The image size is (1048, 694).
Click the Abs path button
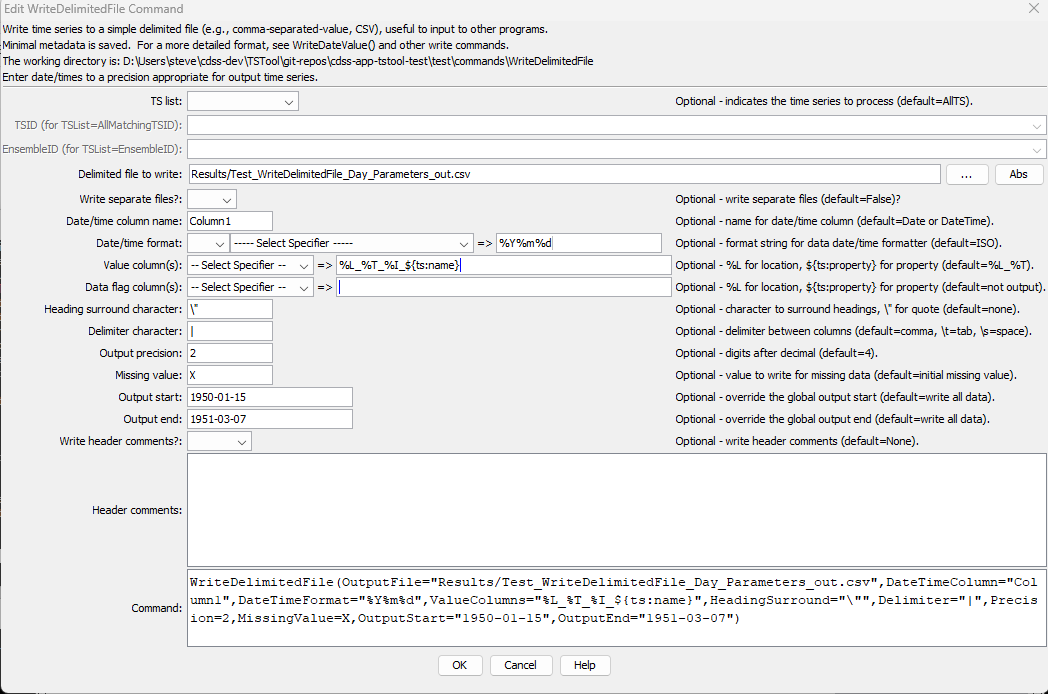(1019, 175)
